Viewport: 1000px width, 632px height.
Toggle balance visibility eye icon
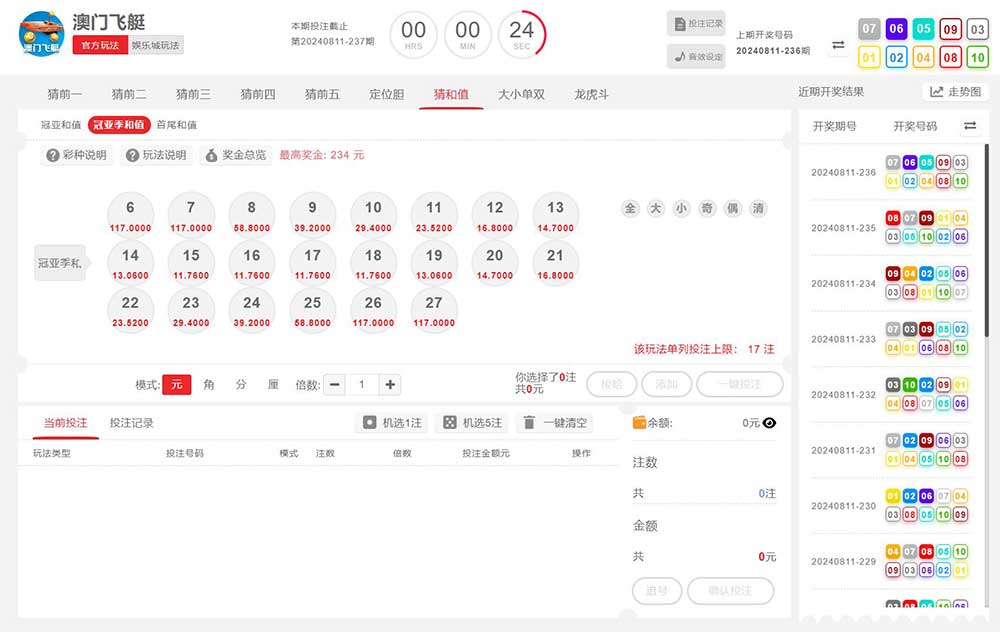pyautogui.click(x=769, y=423)
